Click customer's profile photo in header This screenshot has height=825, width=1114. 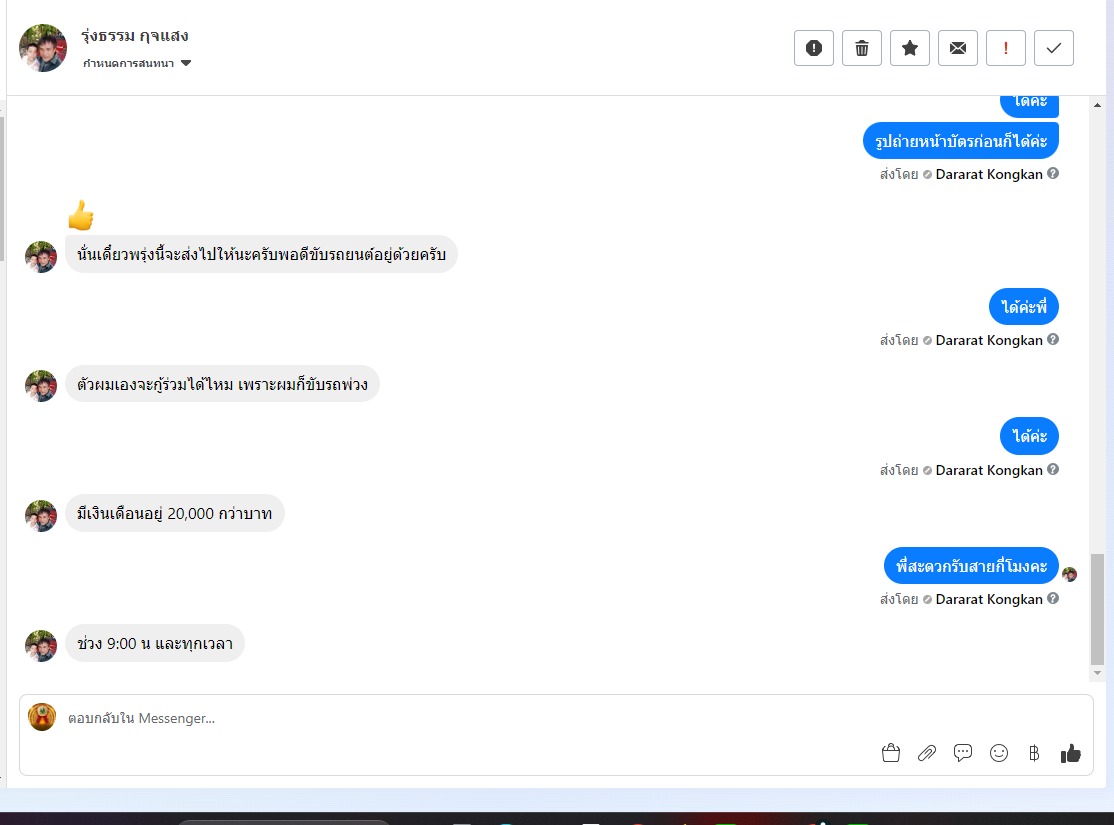pyautogui.click(x=43, y=48)
